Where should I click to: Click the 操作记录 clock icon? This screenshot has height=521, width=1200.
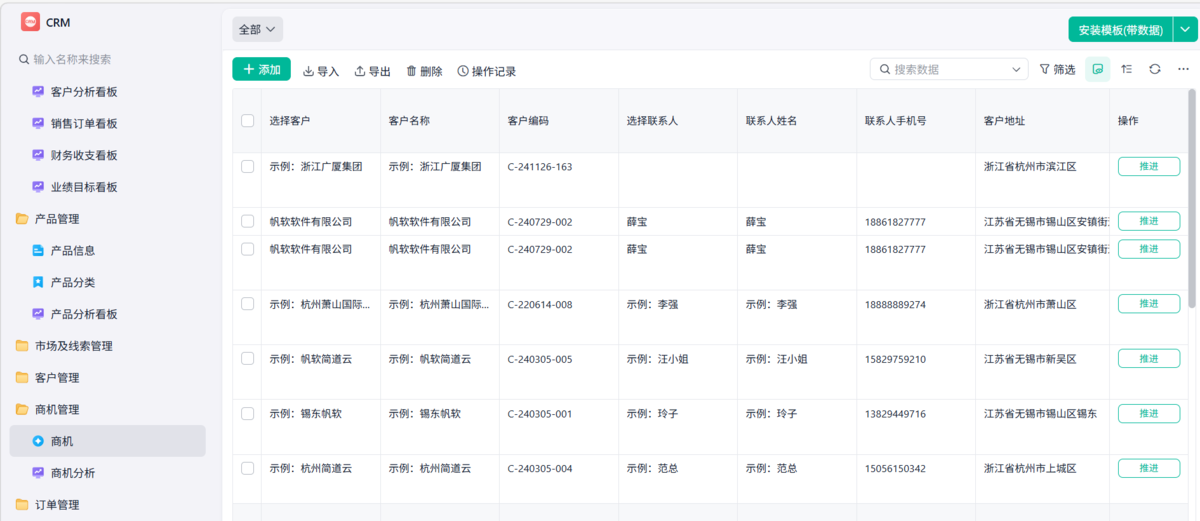click(x=463, y=71)
